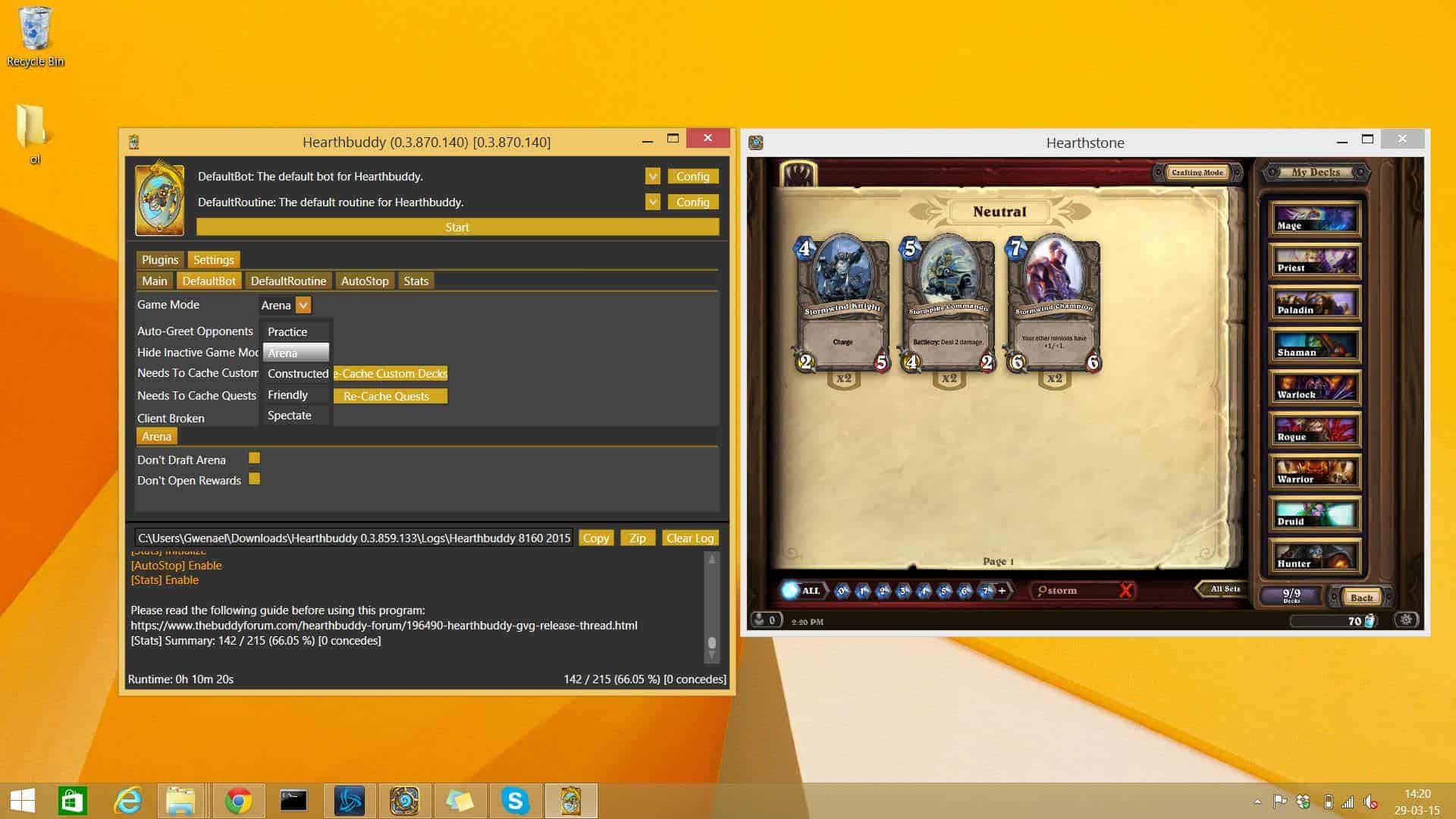The height and width of the screenshot is (819, 1456).
Task: Clear the storm search with red X
Action: click(1126, 590)
